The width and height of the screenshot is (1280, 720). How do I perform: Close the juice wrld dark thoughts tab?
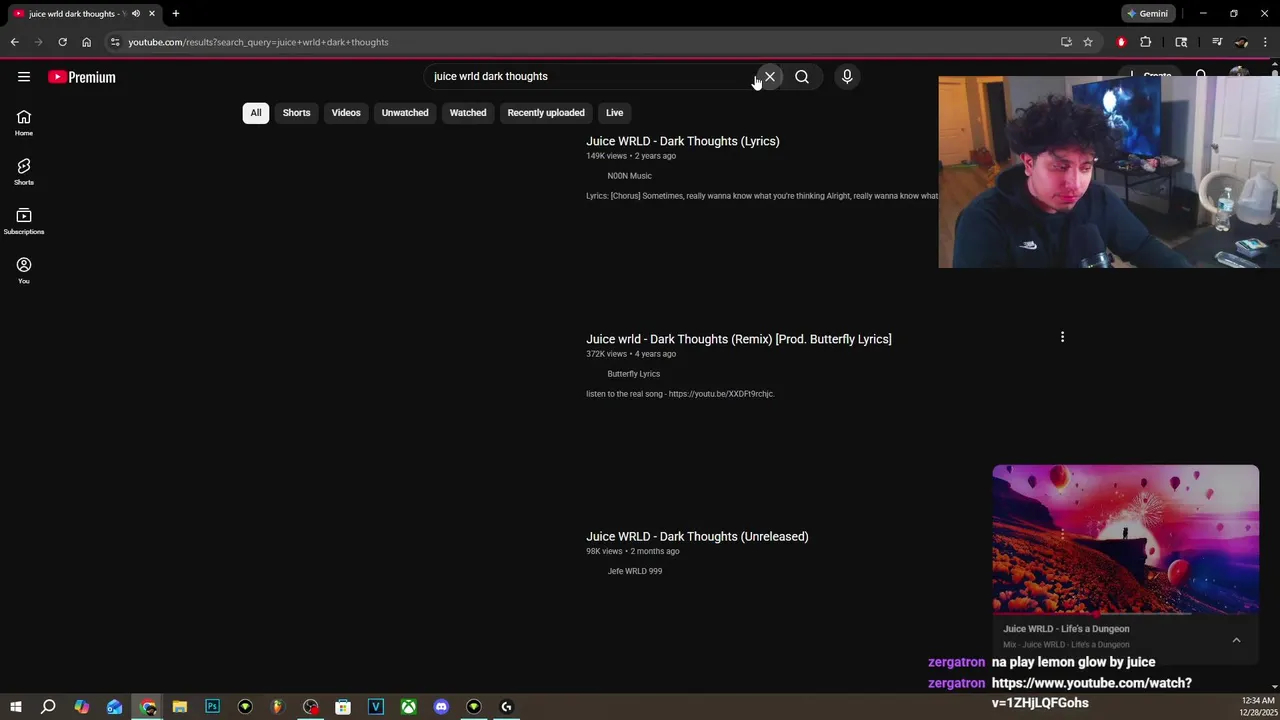[x=152, y=14]
